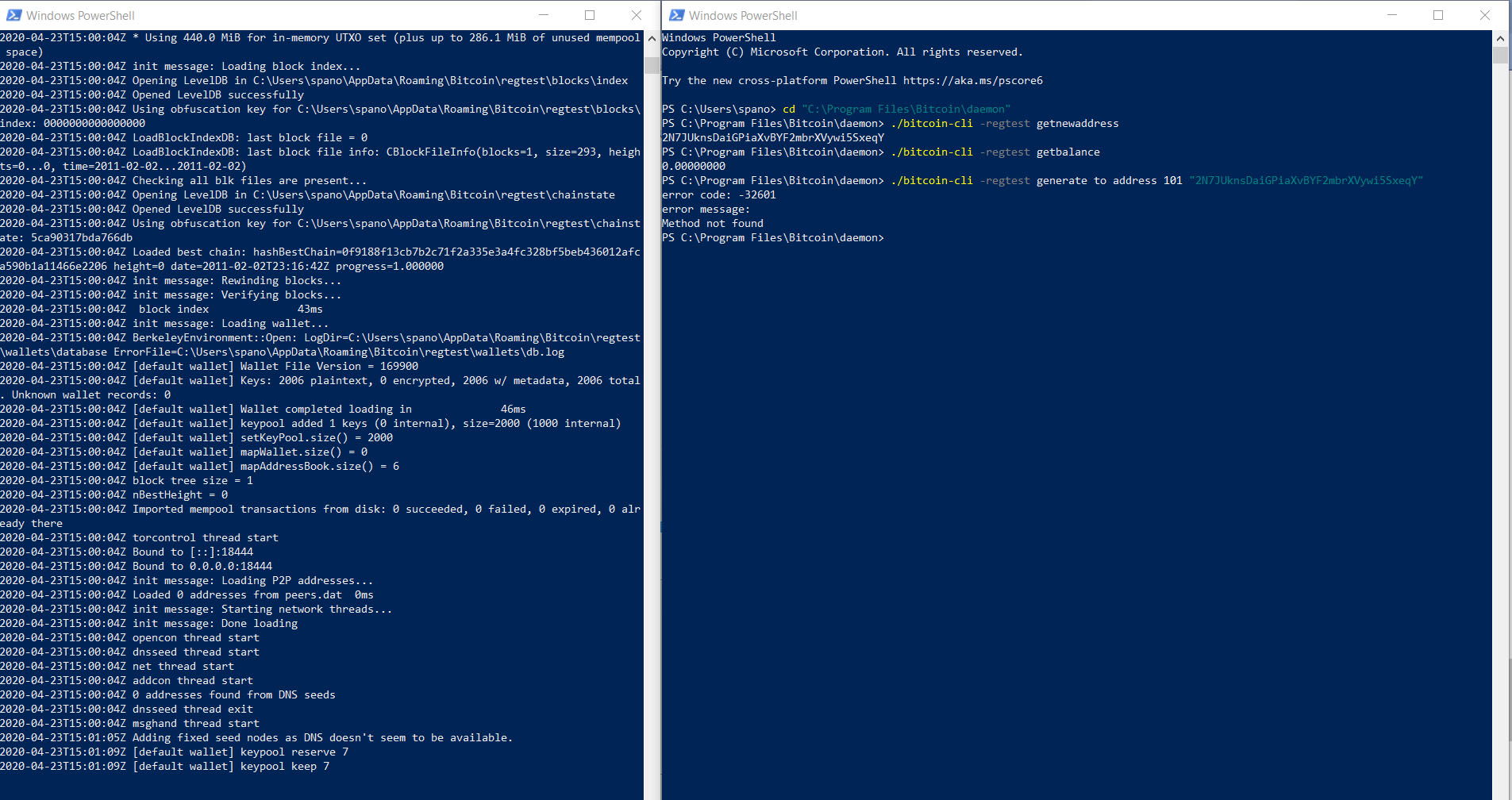The height and width of the screenshot is (800, 1512).
Task: Click 'Wallet completed loading in 46ms' line
Action: click(264, 409)
